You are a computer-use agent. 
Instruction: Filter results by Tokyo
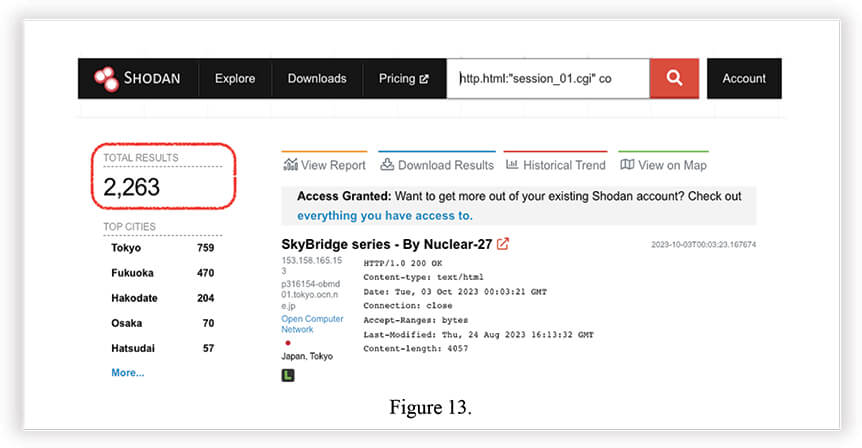(x=126, y=247)
